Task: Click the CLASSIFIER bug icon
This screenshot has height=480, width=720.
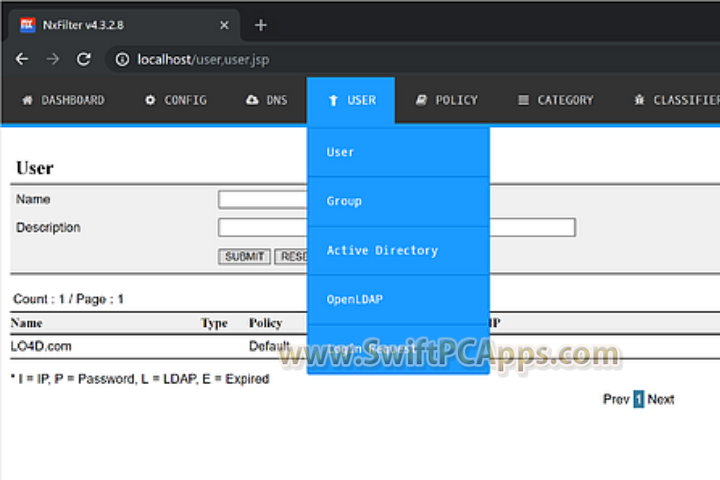Action: [639, 100]
